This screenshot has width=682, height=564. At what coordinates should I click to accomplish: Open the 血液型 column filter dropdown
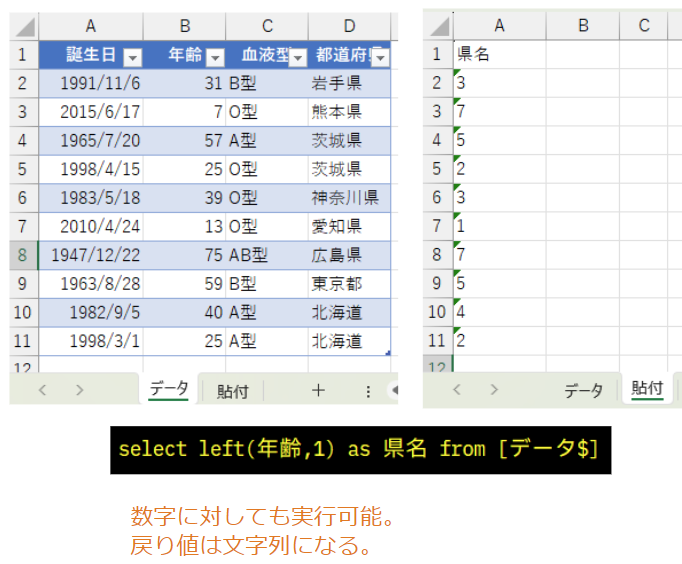pos(298,57)
